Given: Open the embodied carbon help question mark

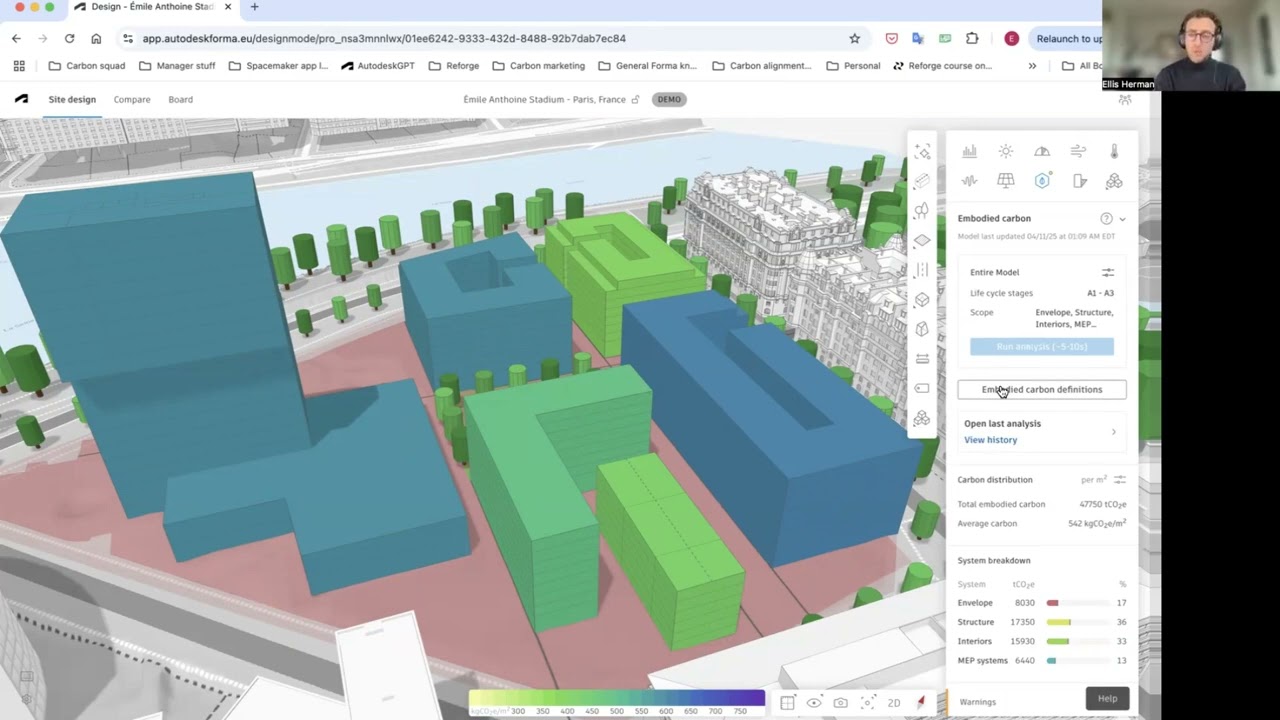Looking at the screenshot, I should (1106, 218).
